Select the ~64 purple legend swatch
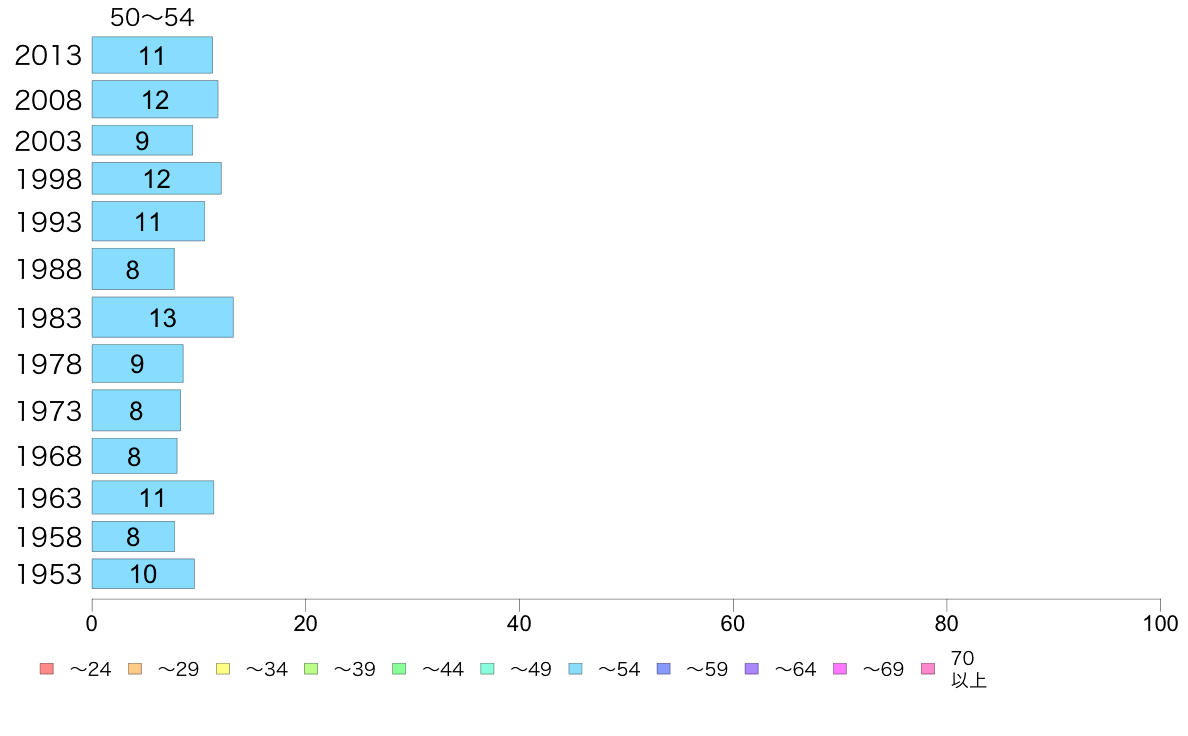1188x736 pixels. [x=752, y=669]
